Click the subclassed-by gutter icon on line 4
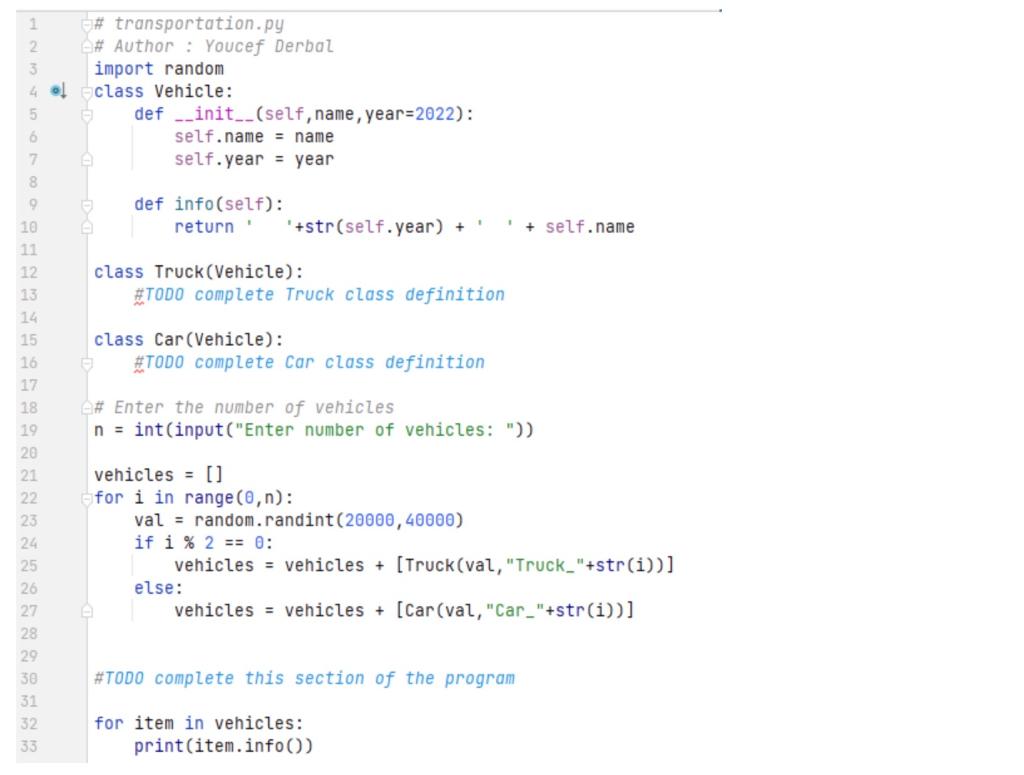Viewport: 1024px width, 775px height. coord(58,91)
